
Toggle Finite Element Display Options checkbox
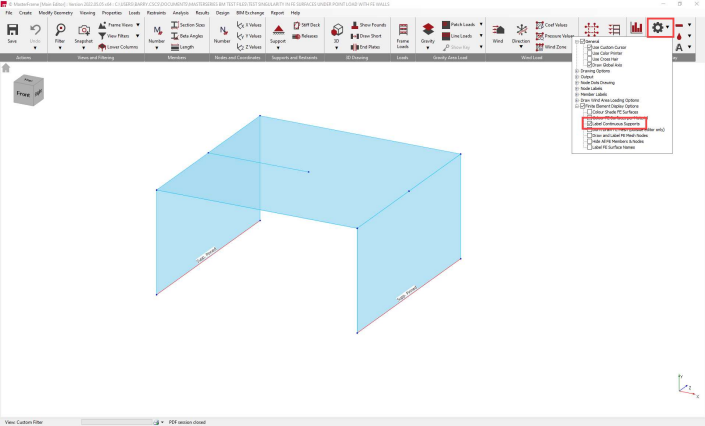pyautogui.click(x=583, y=106)
